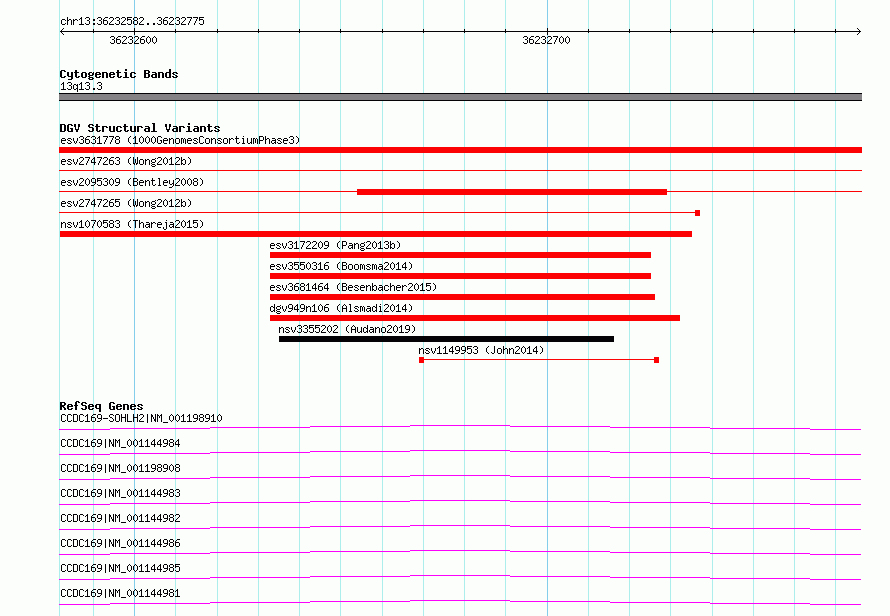Screen dimensions: 890x616
Task: Click the red end marker of esv2747265
Action: pos(698,213)
